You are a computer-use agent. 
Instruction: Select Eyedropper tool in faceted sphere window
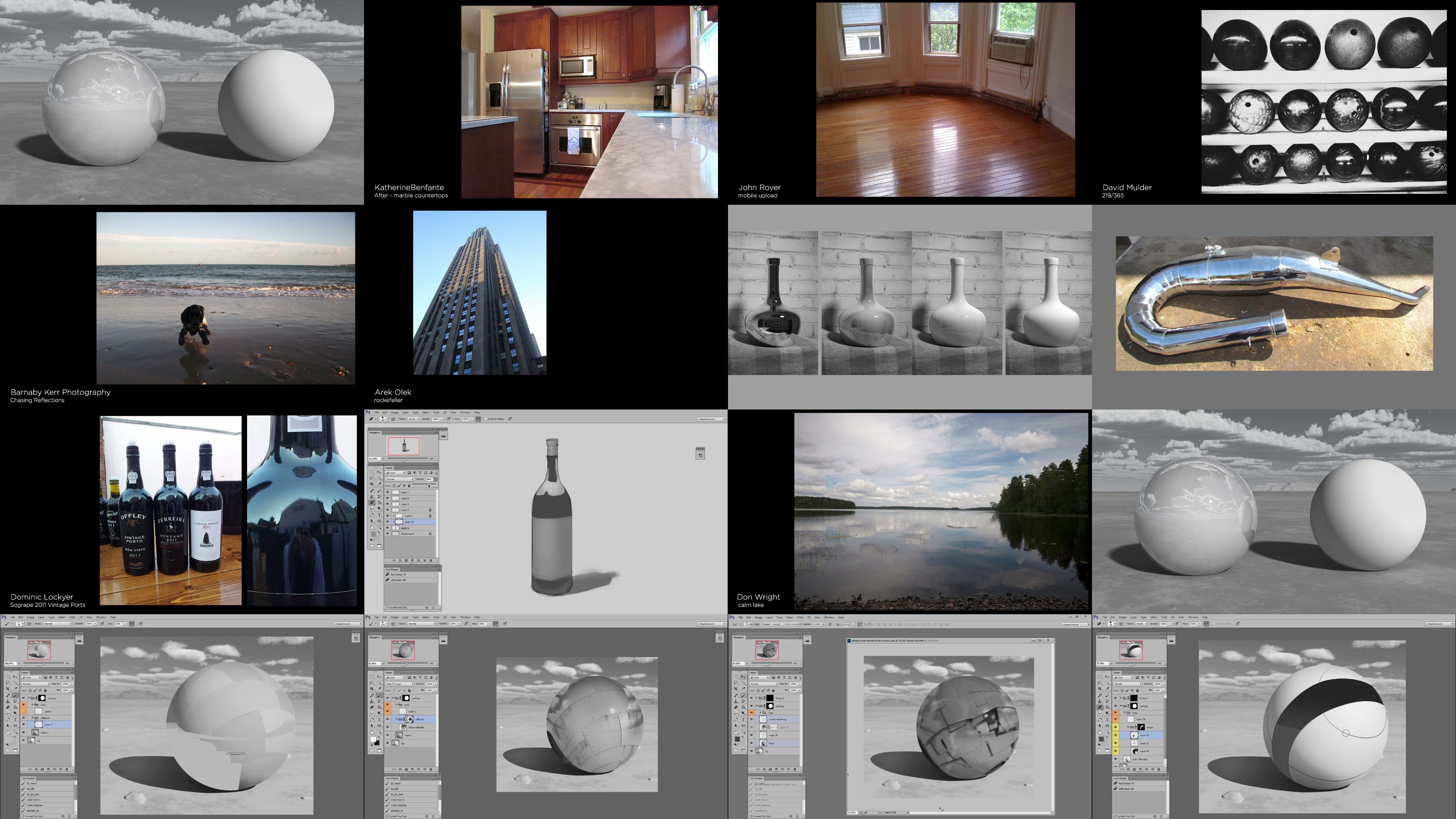tap(15, 689)
